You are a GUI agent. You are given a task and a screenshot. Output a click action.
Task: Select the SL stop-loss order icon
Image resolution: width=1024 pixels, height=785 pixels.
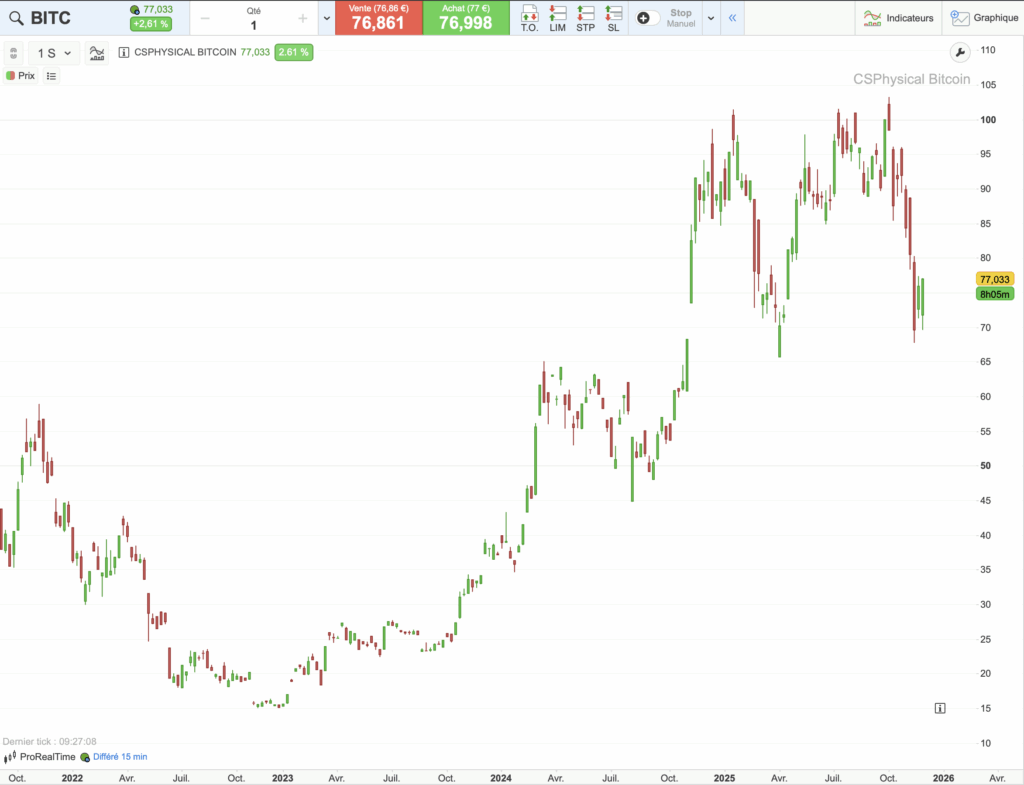(x=614, y=17)
